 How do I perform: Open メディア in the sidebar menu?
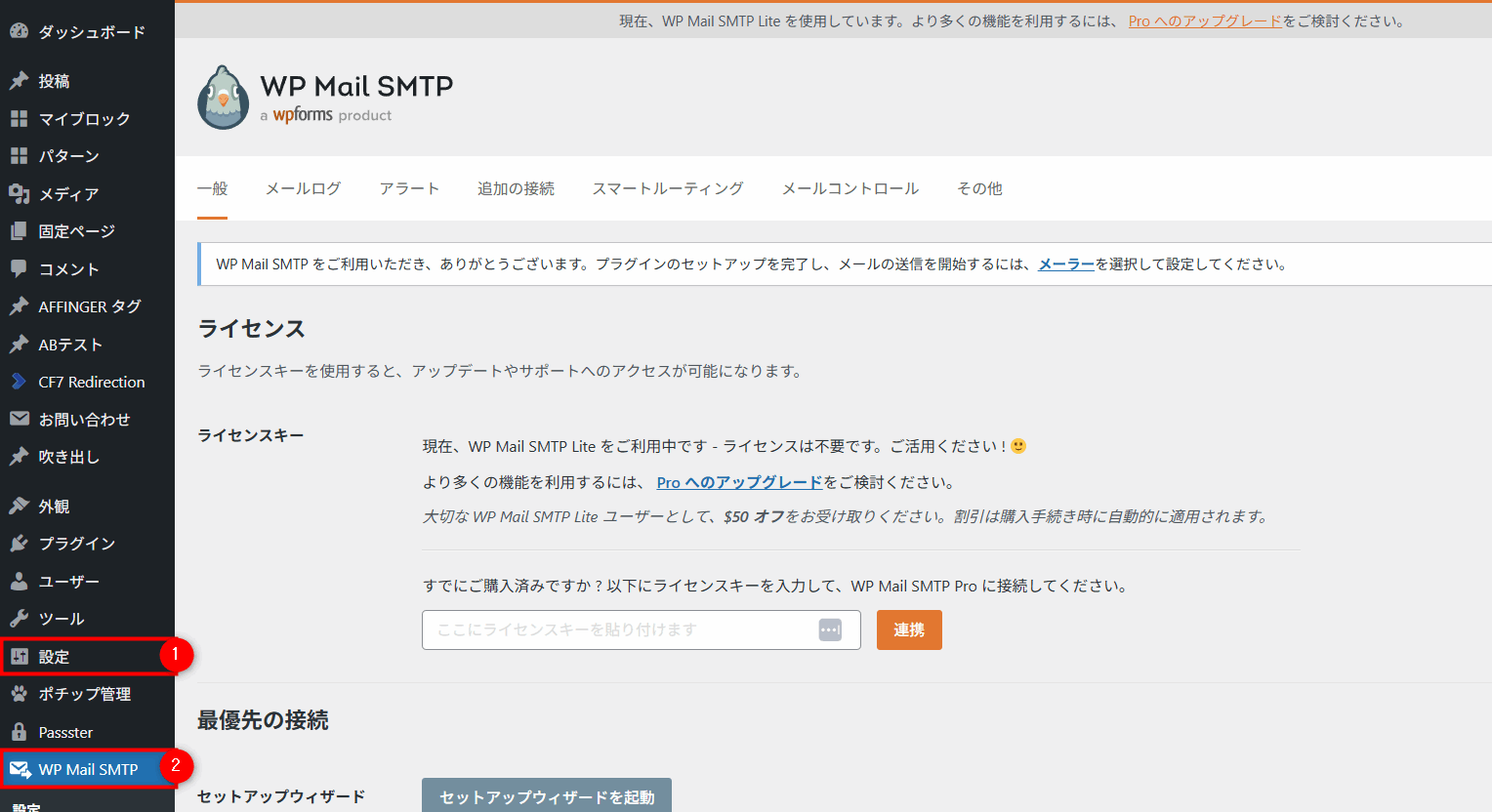point(87,193)
